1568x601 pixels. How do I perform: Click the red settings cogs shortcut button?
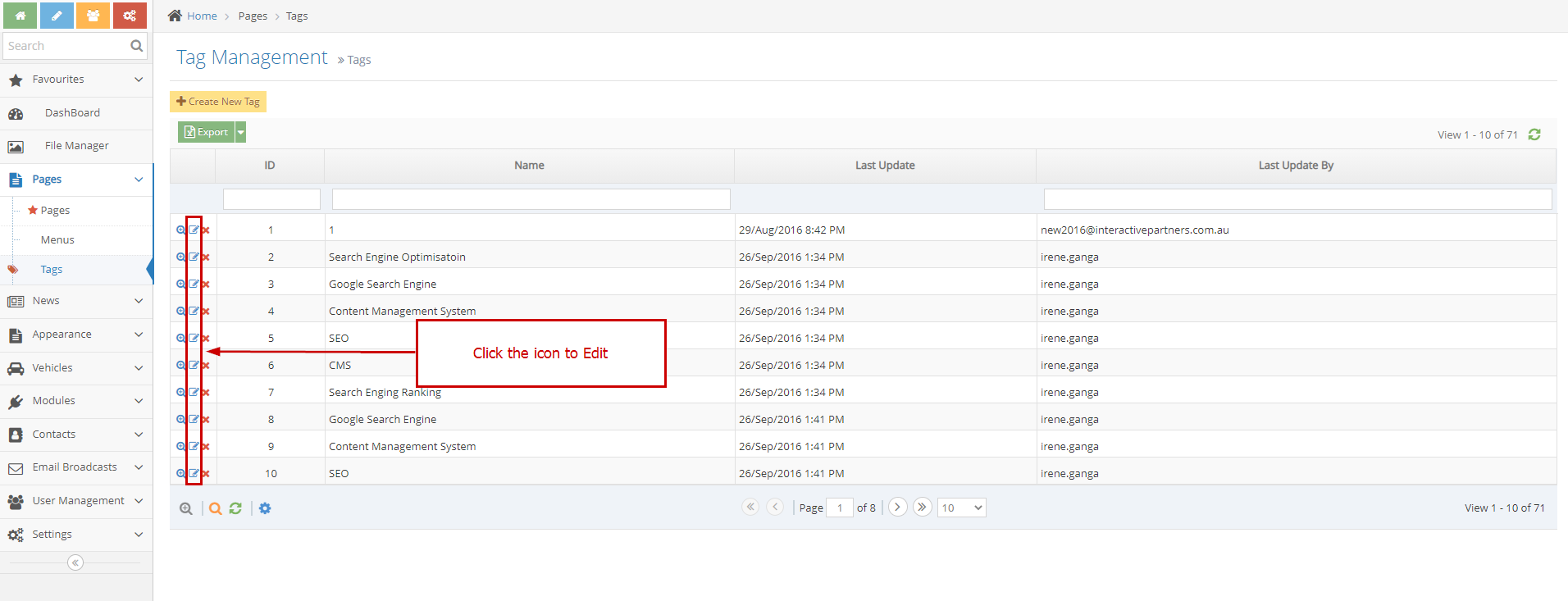pos(130,16)
